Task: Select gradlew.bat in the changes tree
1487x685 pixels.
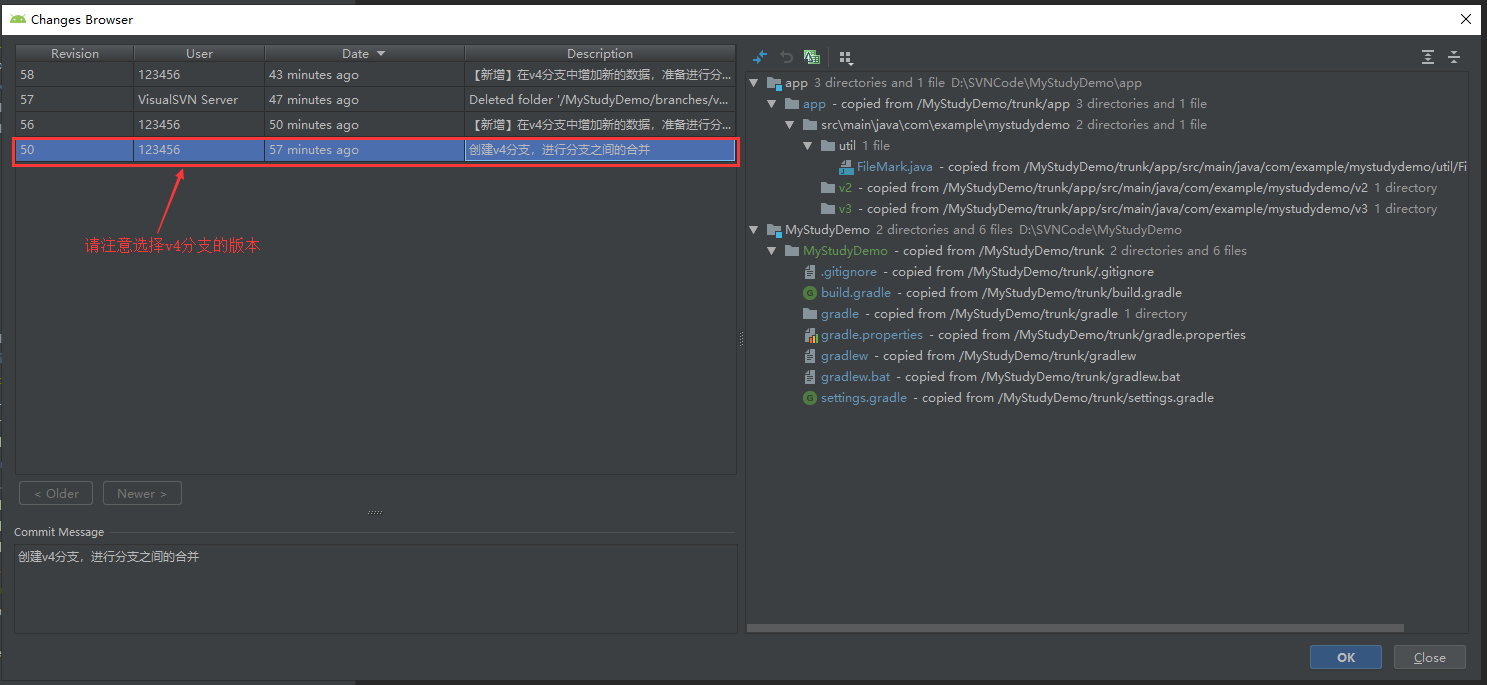Action: pyautogui.click(x=856, y=377)
